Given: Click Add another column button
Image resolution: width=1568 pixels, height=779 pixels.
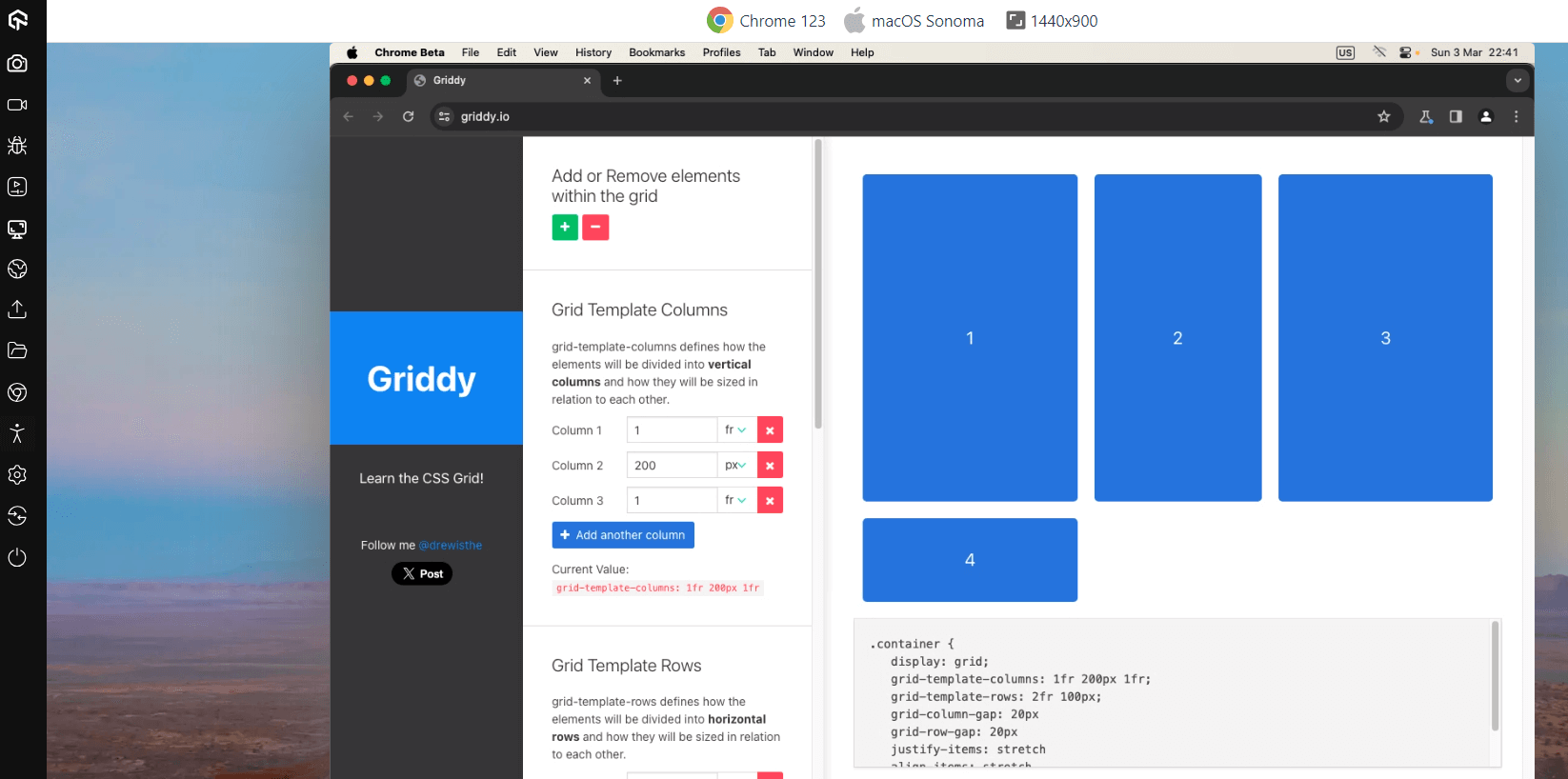Looking at the screenshot, I should [623, 535].
